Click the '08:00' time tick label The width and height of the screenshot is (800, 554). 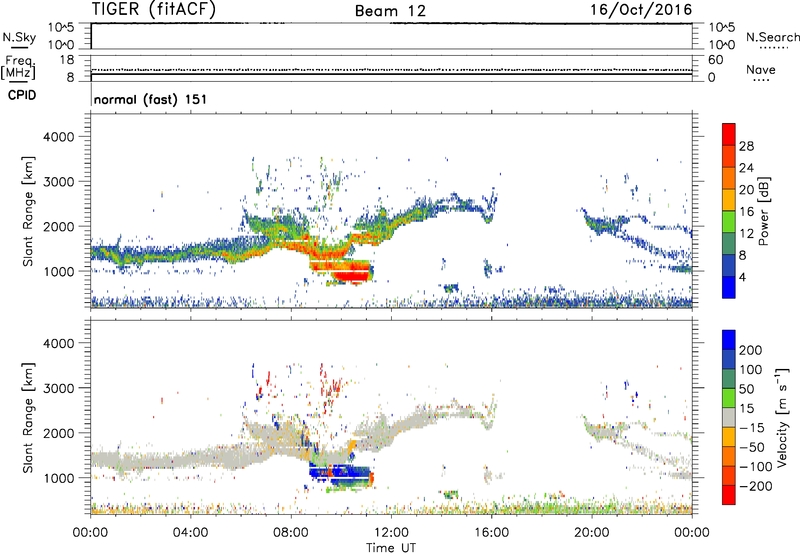click(x=291, y=533)
